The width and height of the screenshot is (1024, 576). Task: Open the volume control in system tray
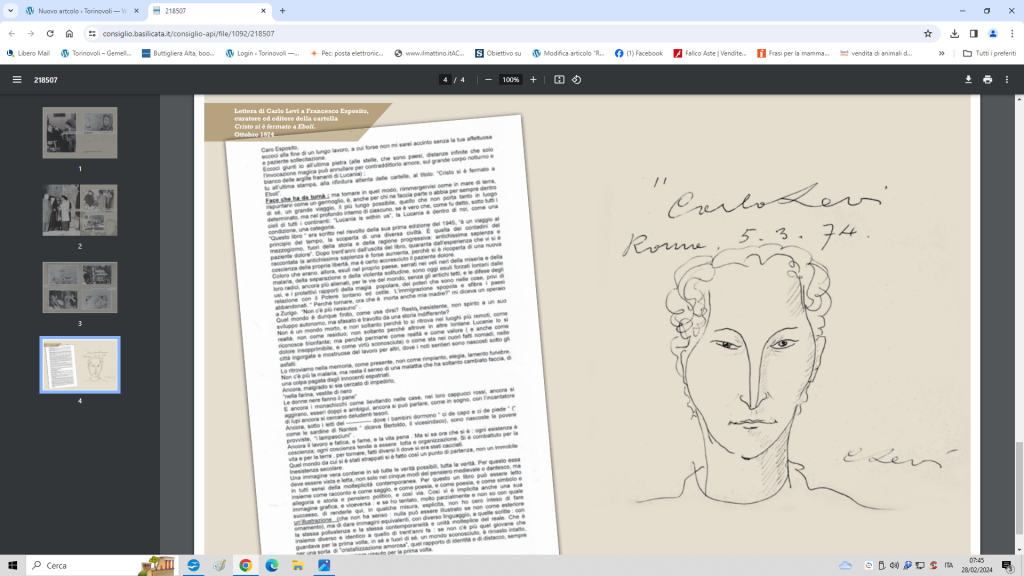click(894, 565)
